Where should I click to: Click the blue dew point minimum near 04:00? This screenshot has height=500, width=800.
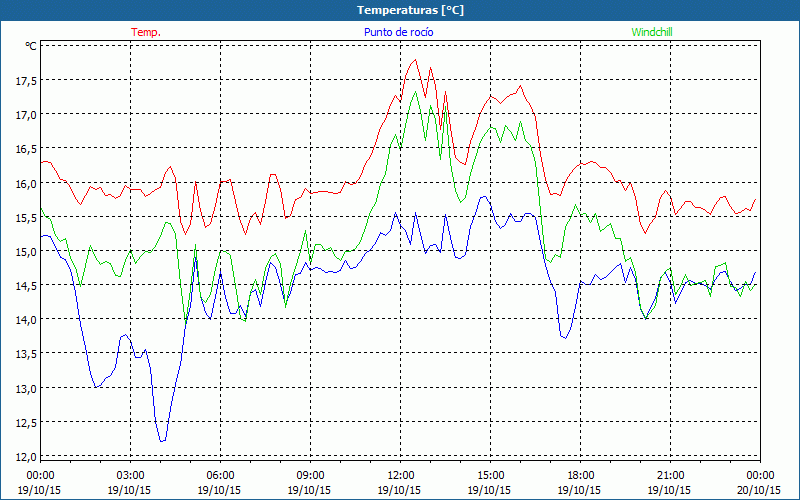(162, 441)
